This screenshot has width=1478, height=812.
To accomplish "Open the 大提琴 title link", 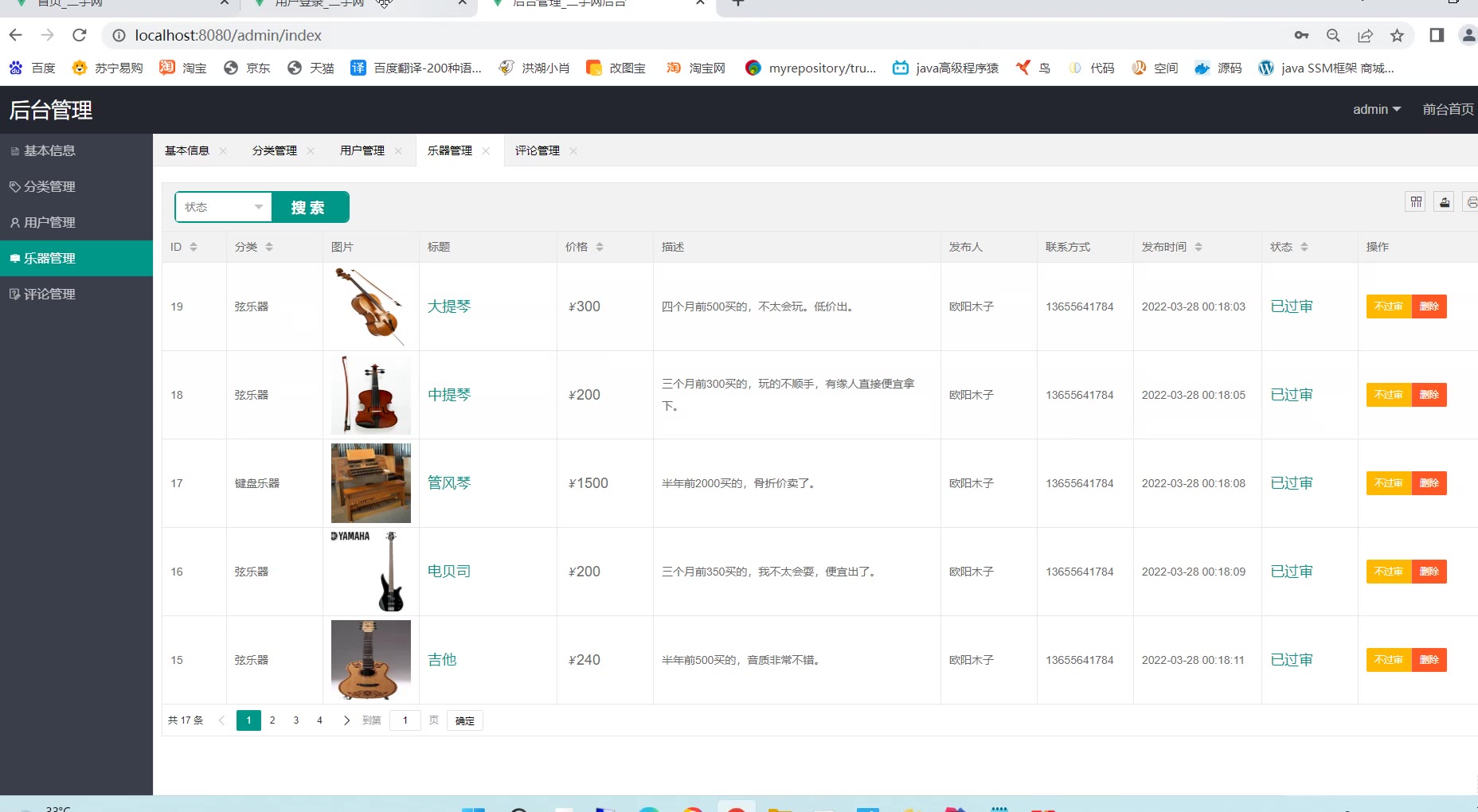I will pos(449,306).
